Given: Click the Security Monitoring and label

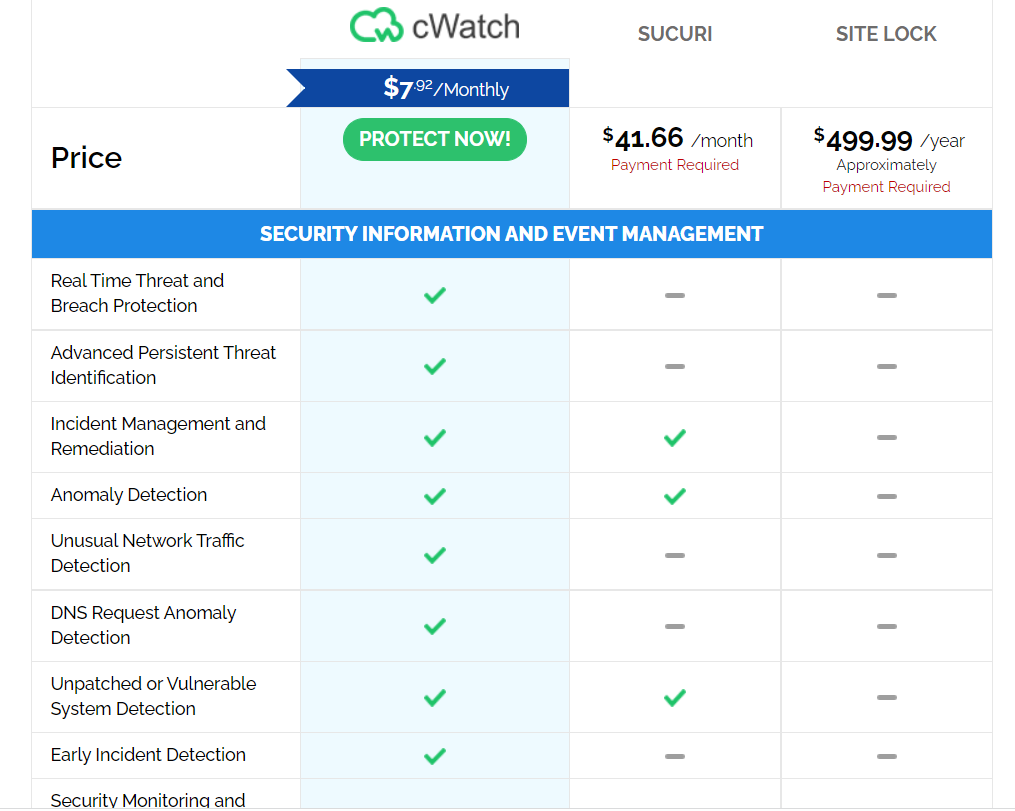Looking at the screenshot, I should pyautogui.click(x=148, y=800).
